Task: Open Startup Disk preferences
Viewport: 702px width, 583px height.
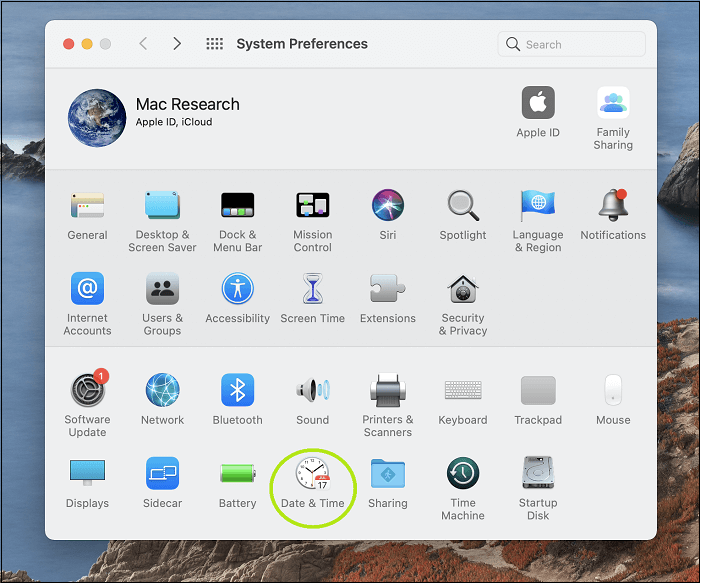Action: (x=538, y=474)
